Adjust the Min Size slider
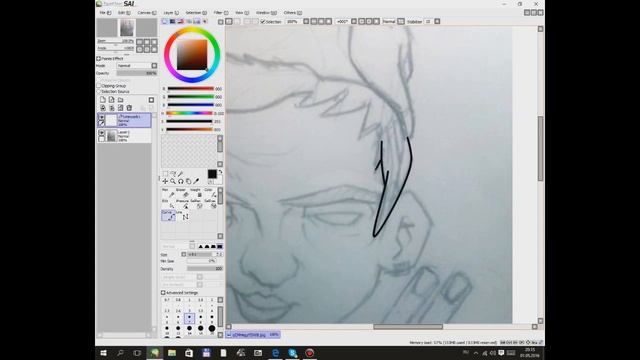The height and width of the screenshot is (360, 640). pos(202,261)
